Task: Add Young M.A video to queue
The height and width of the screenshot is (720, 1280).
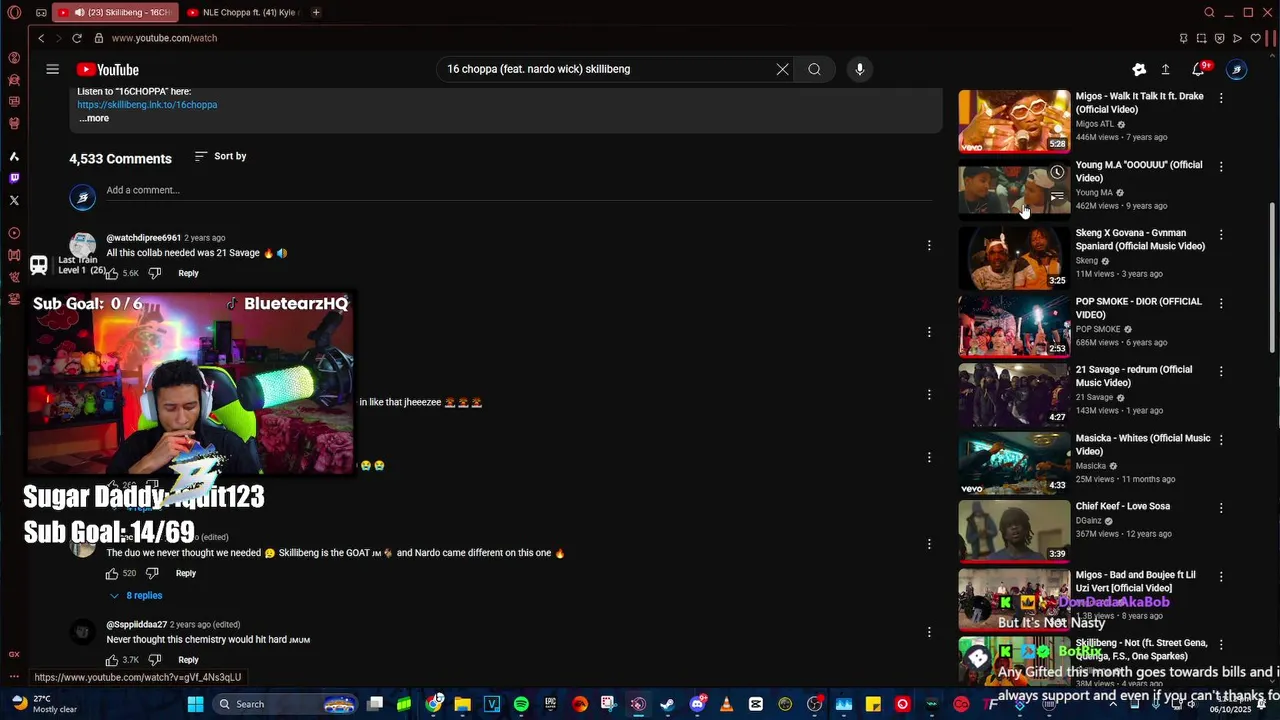Action: pyautogui.click(x=1057, y=196)
